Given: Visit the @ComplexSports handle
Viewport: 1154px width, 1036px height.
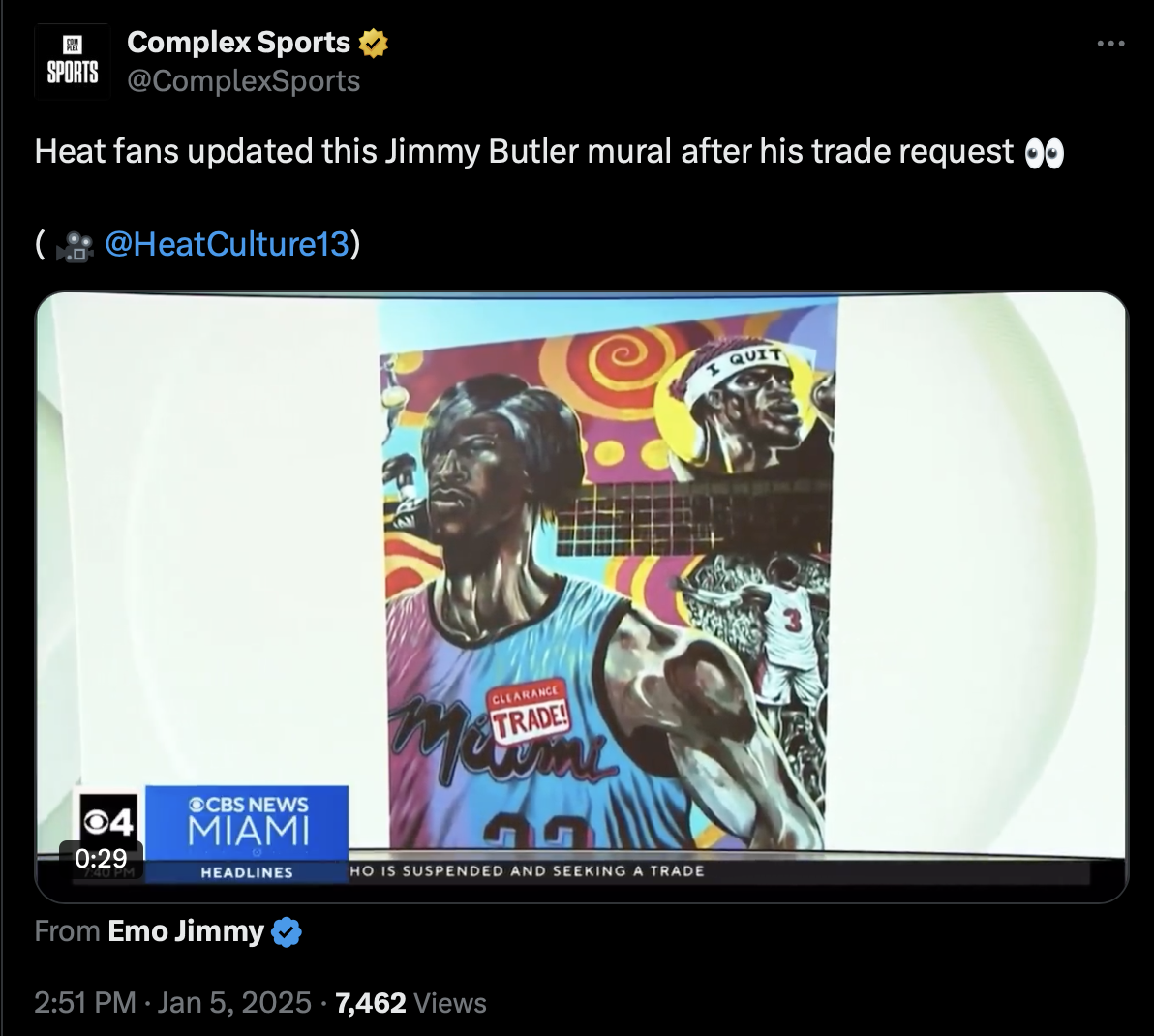Looking at the screenshot, I should click(x=244, y=81).
